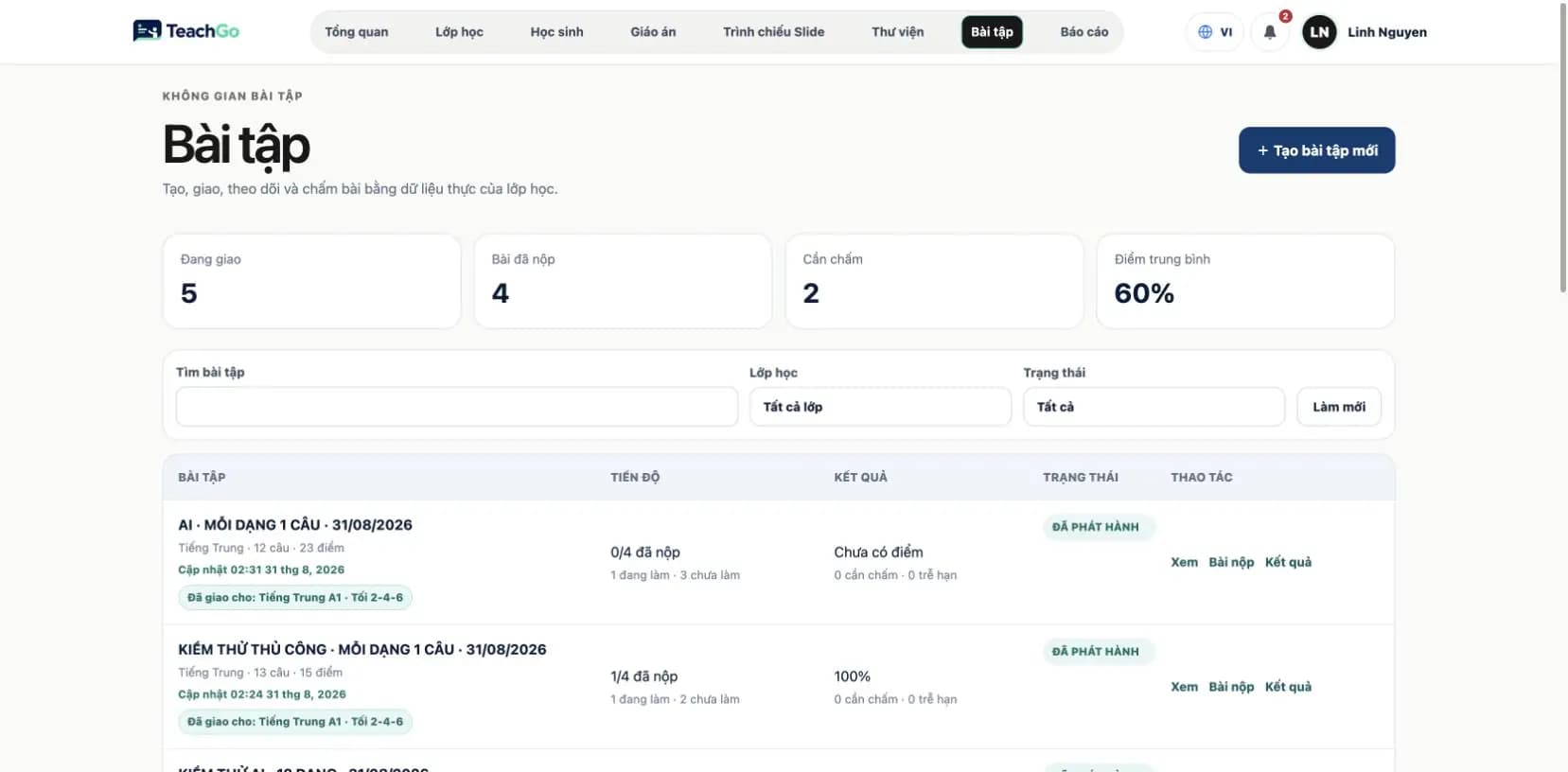This screenshot has height=772, width=1568.
Task: Click Xem for Kiểm thử thủ công row
Action: [x=1184, y=687]
